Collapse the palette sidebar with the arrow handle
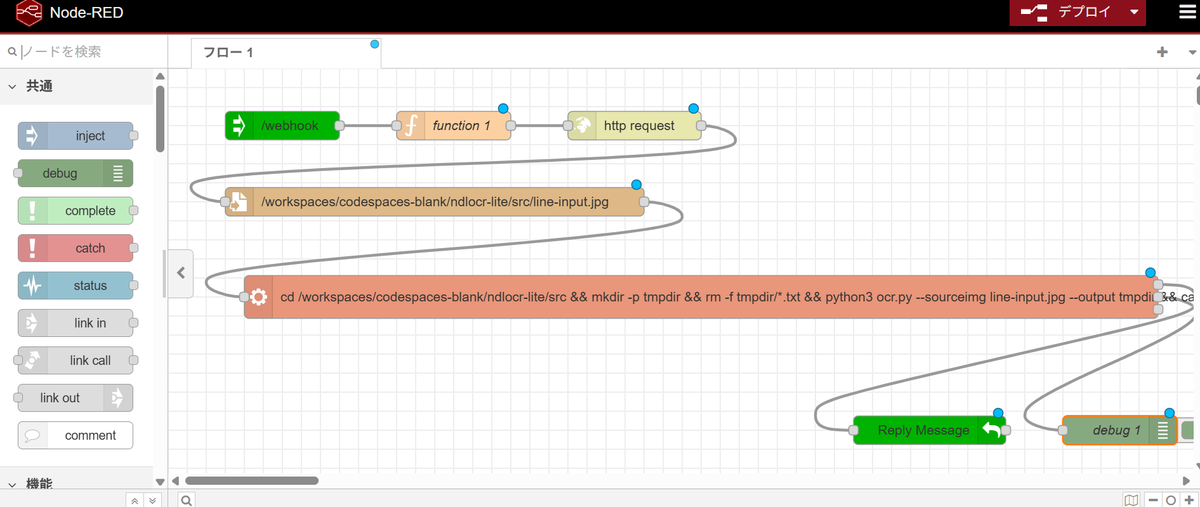Image resolution: width=1200 pixels, height=507 pixels. pos(180,272)
